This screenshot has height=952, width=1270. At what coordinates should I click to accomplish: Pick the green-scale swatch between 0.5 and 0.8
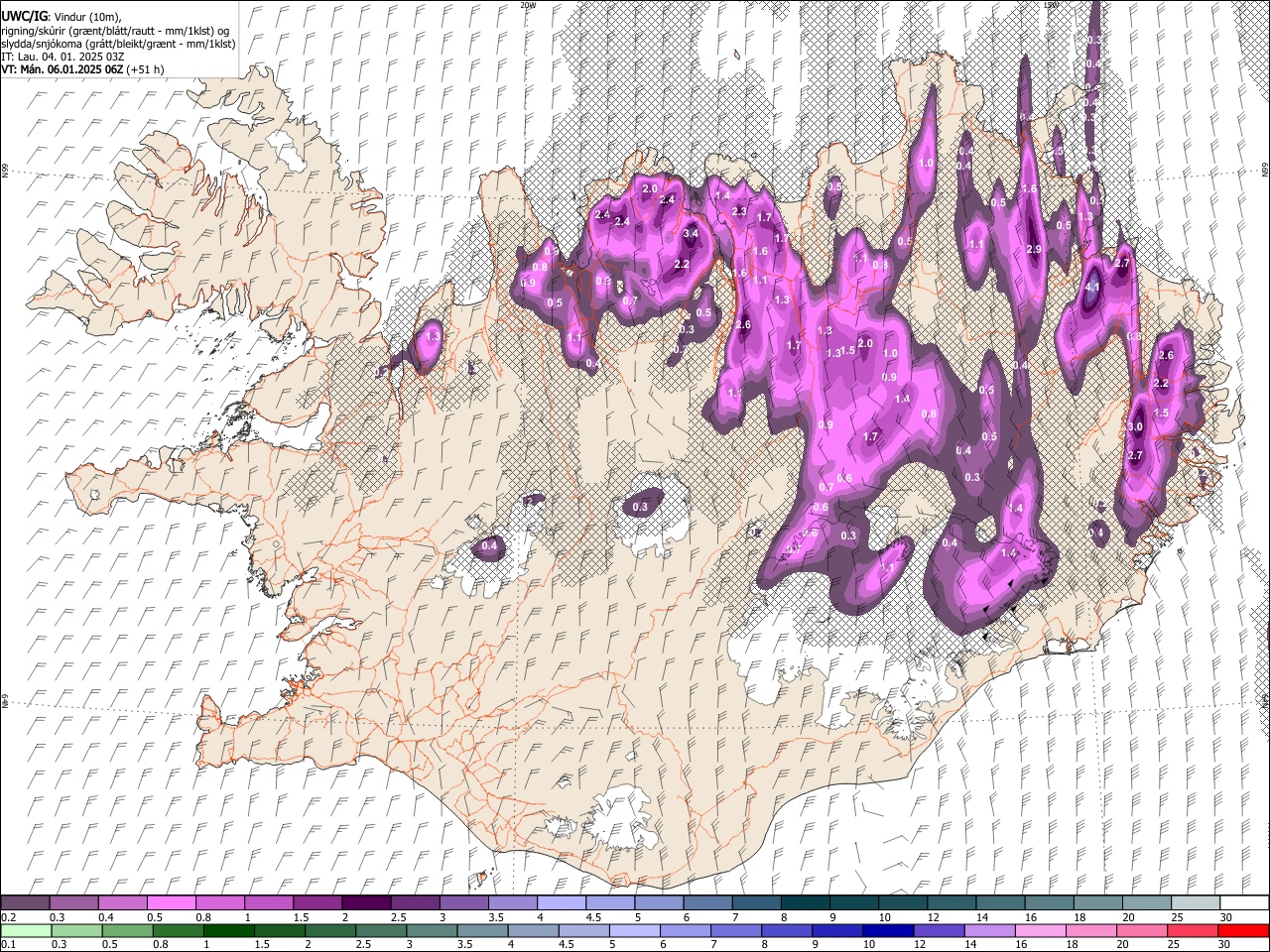coord(128,930)
